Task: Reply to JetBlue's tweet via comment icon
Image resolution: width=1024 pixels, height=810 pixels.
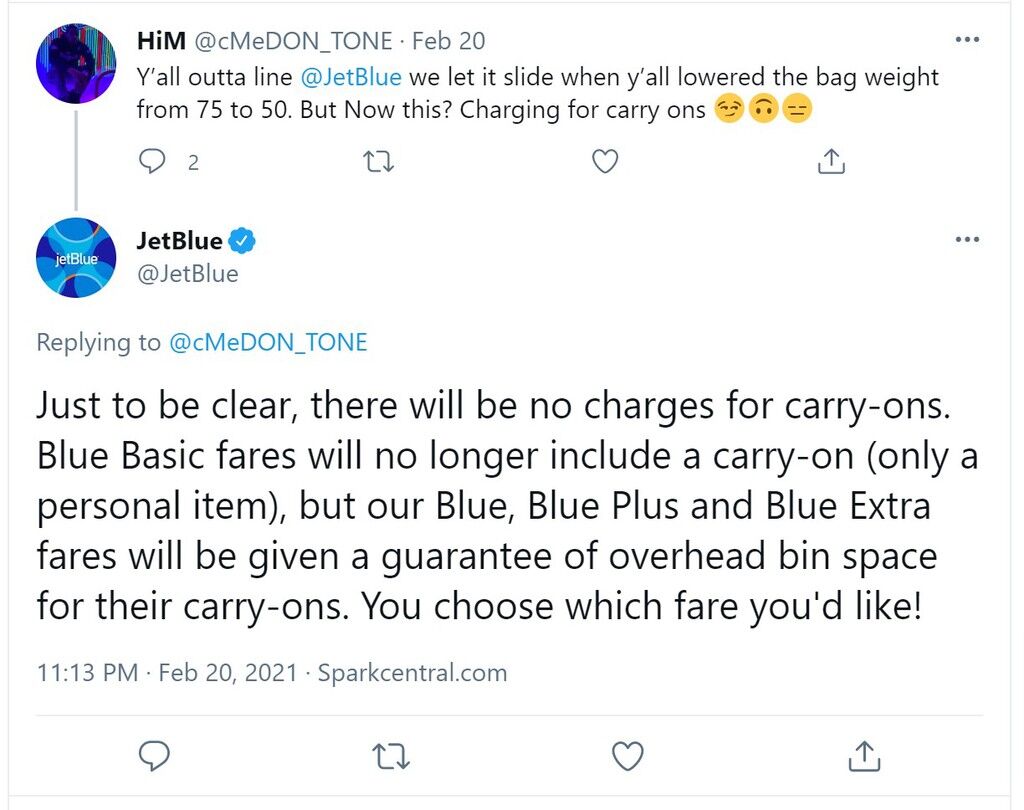Action: pos(154,756)
